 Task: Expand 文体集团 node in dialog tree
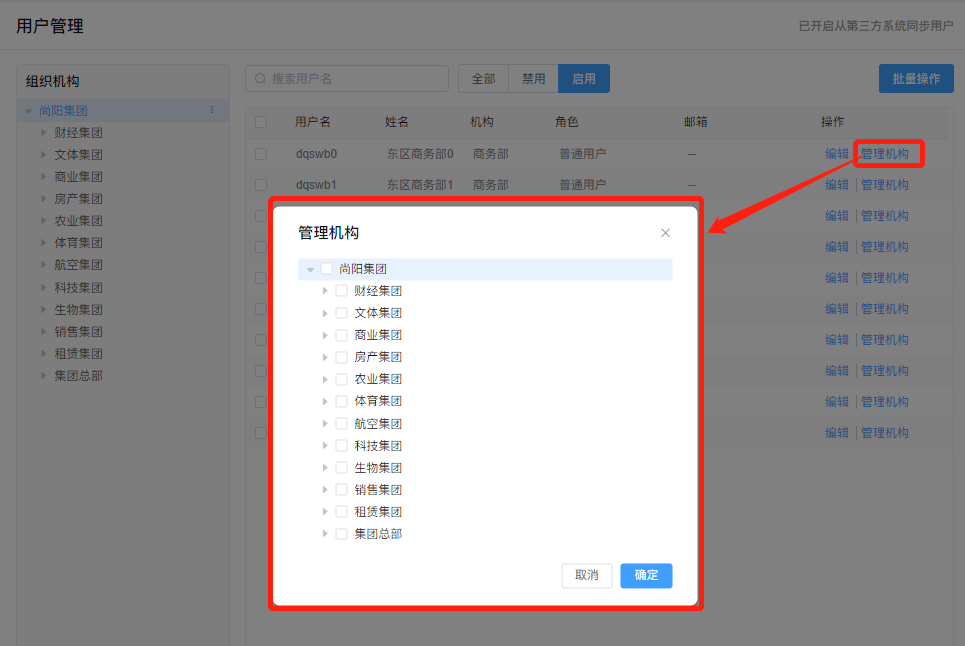coord(325,313)
